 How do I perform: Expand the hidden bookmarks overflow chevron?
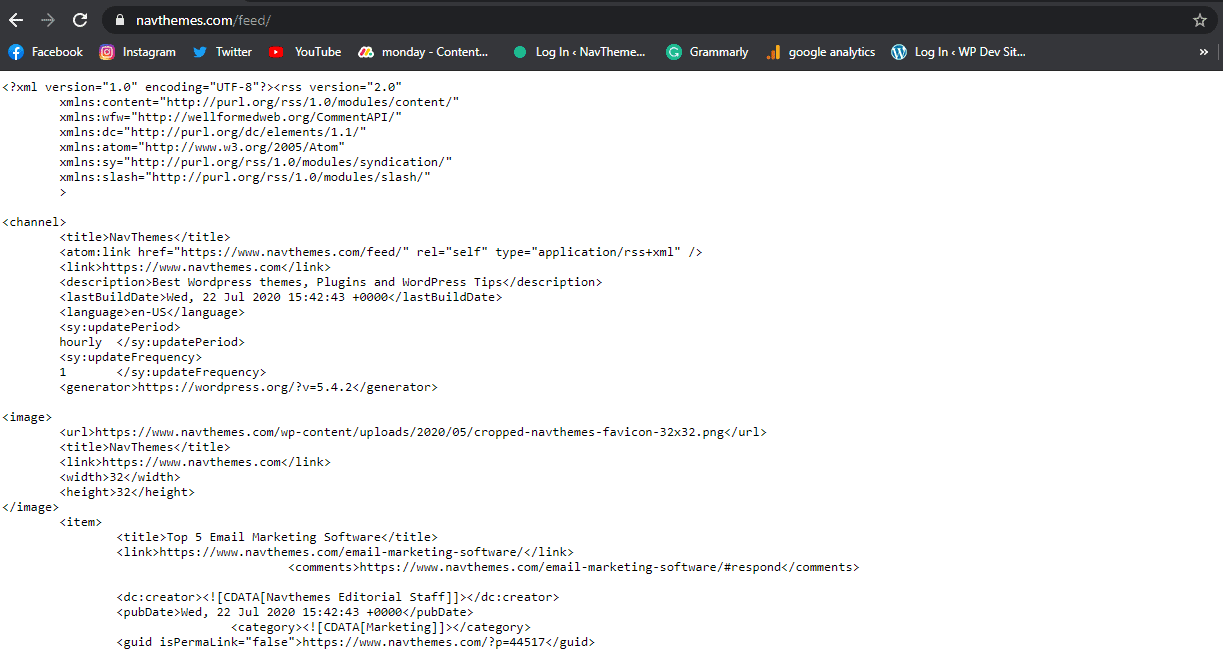1203,52
